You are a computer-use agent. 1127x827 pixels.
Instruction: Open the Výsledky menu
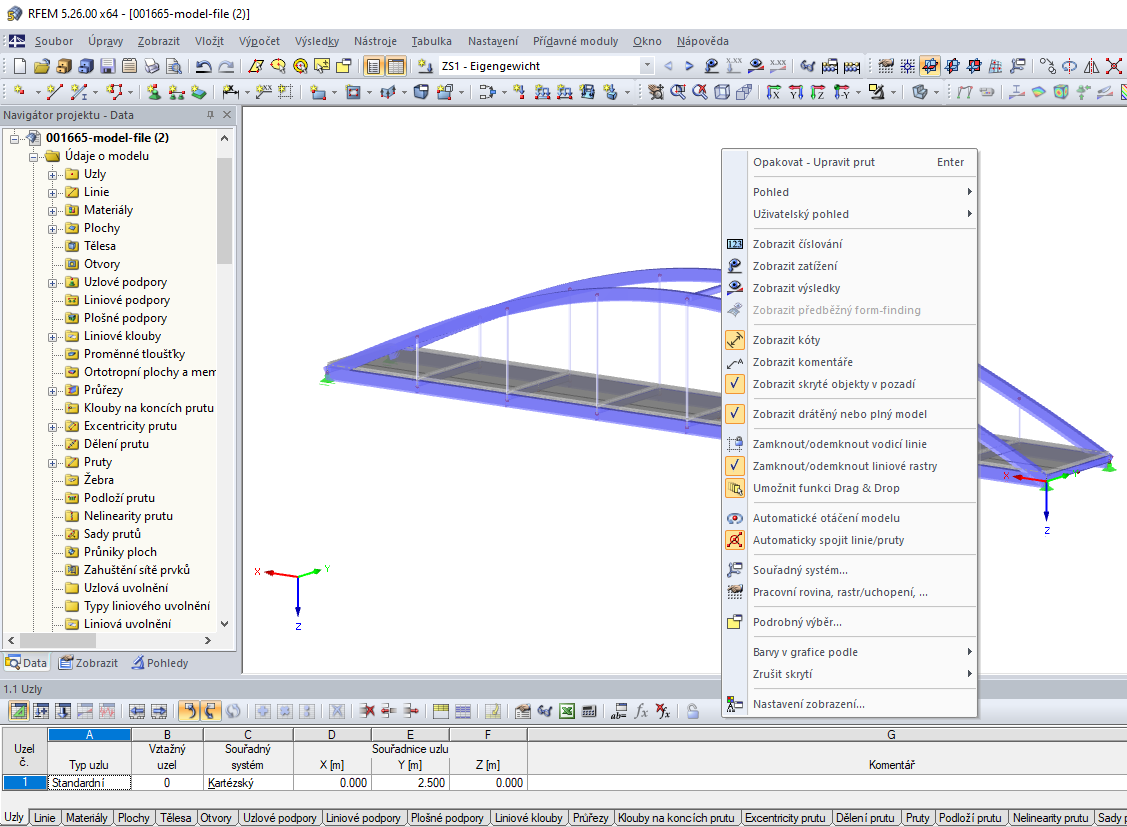[316, 42]
